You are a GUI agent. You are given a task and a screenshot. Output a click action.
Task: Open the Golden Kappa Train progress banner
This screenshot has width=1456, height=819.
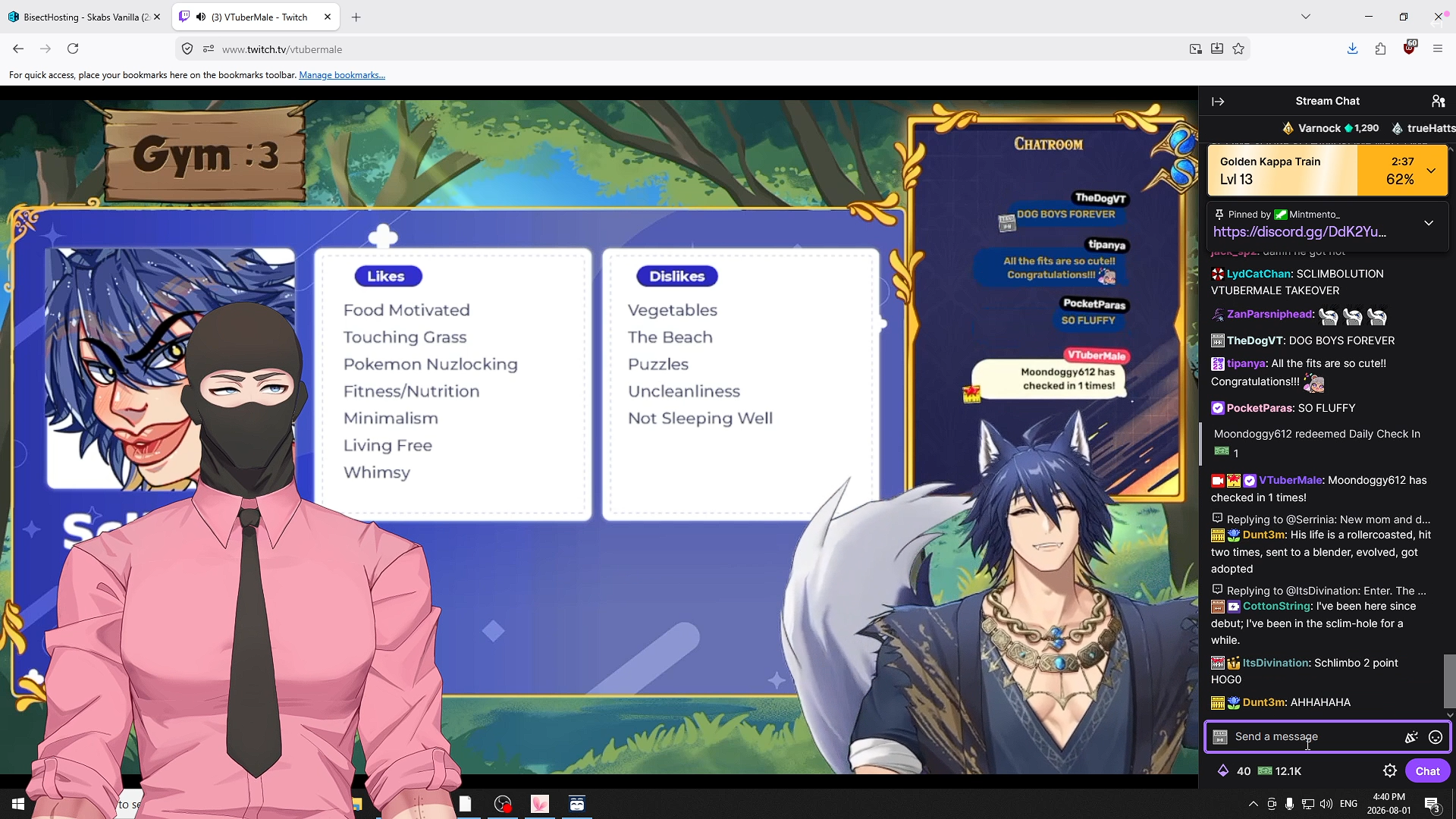[1327, 171]
